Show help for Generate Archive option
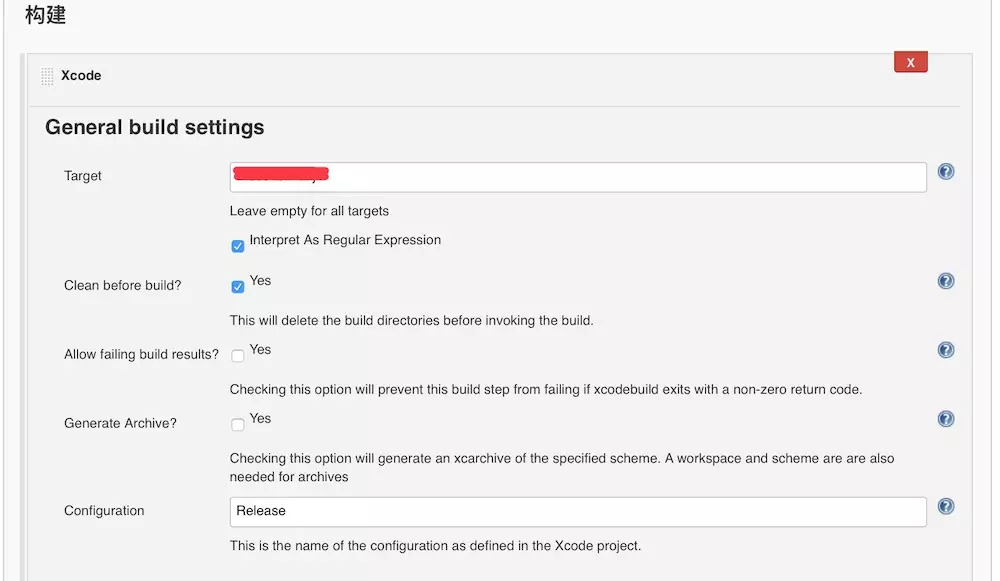The height and width of the screenshot is (581, 1000). 946,419
